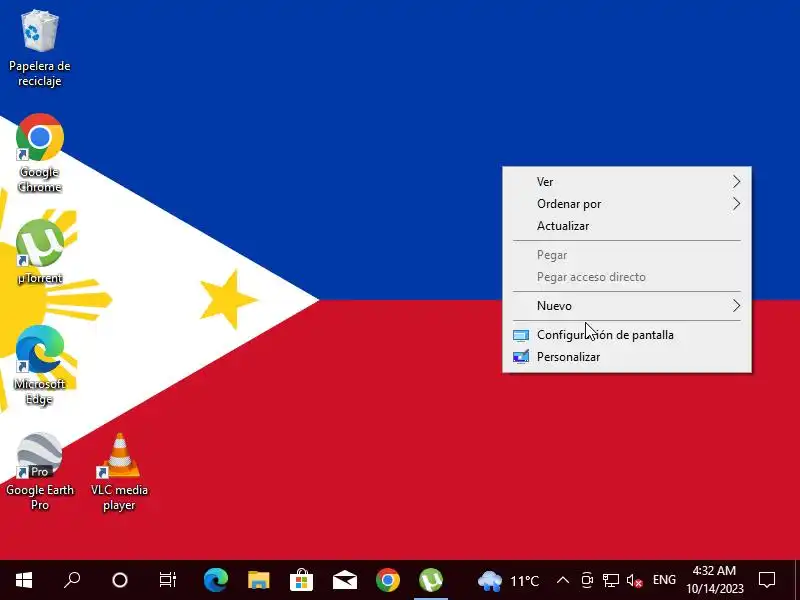The height and width of the screenshot is (600, 800).
Task: Show hidden system tray icons
Action: 563,580
